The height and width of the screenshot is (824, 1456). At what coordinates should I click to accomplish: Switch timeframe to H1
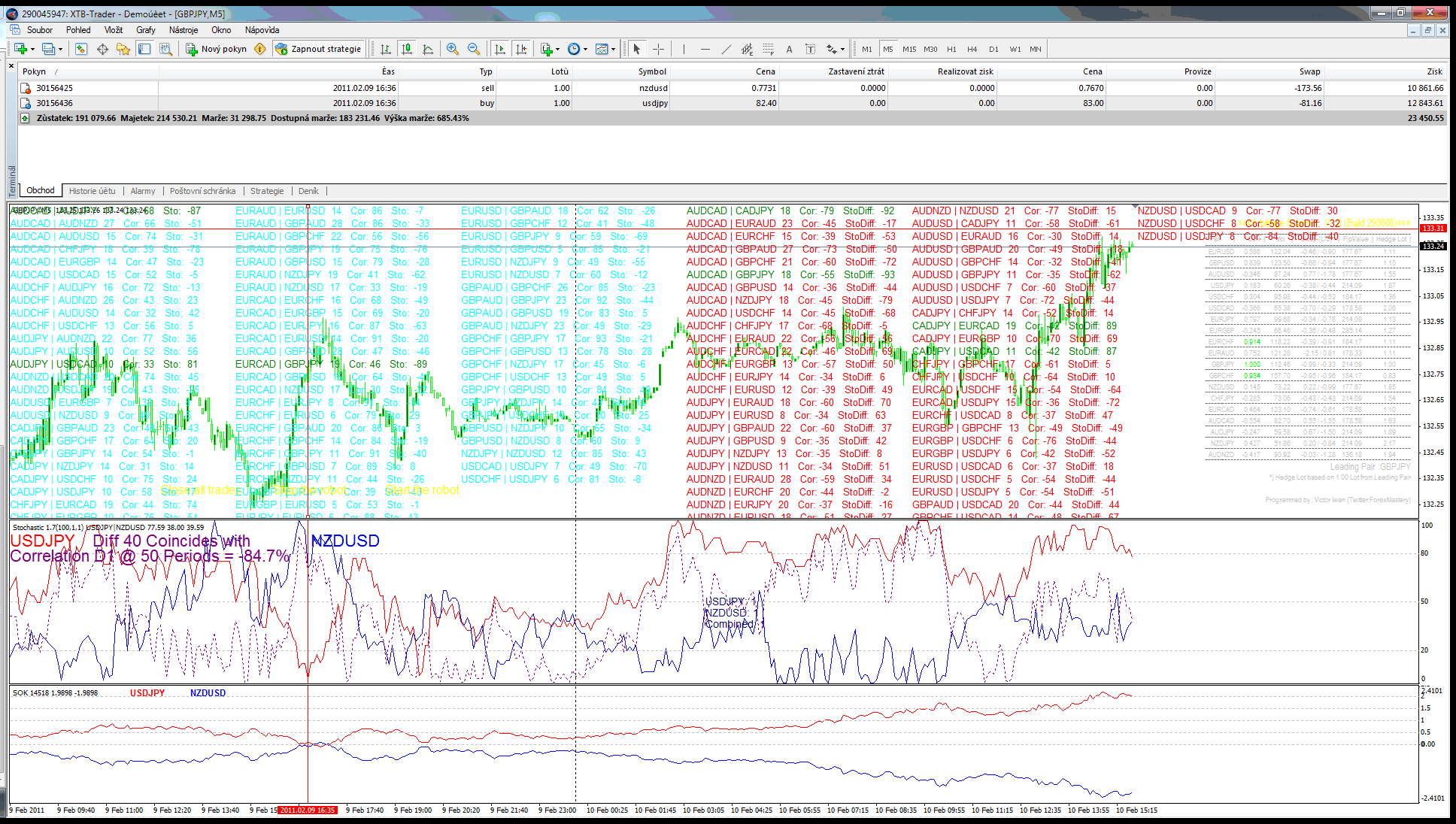pyautogui.click(x=951, y=49)
